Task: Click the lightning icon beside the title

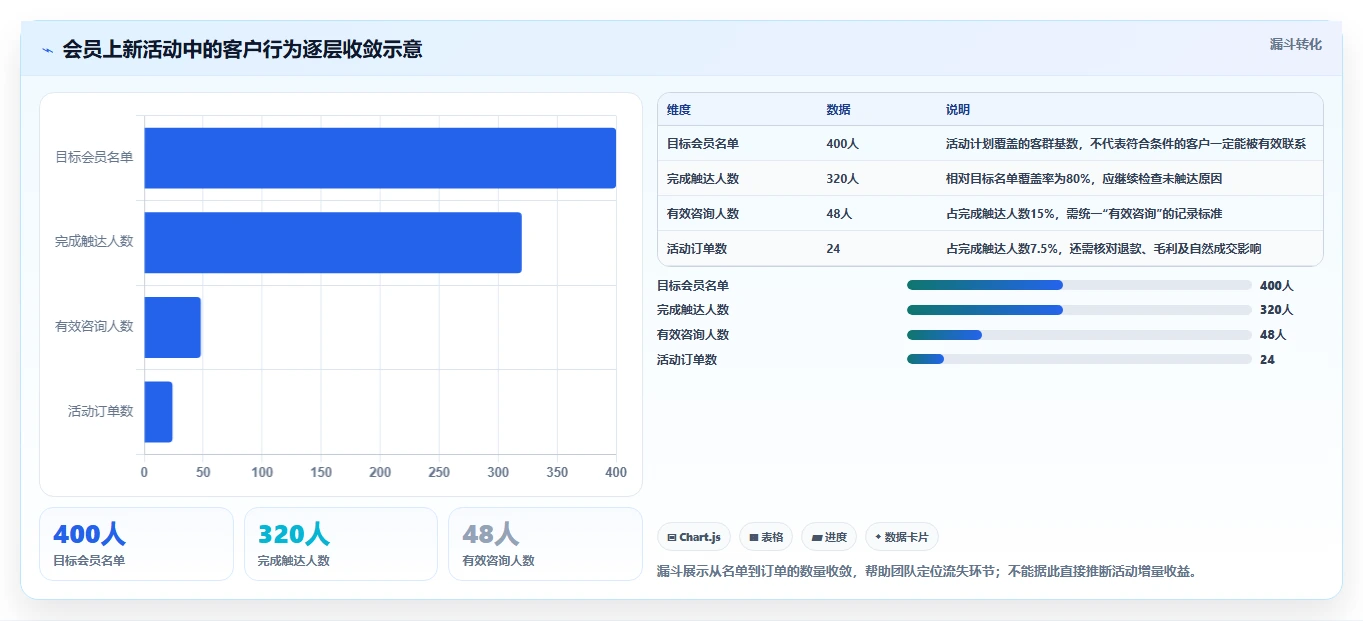Action: click(x=47, y=50)
